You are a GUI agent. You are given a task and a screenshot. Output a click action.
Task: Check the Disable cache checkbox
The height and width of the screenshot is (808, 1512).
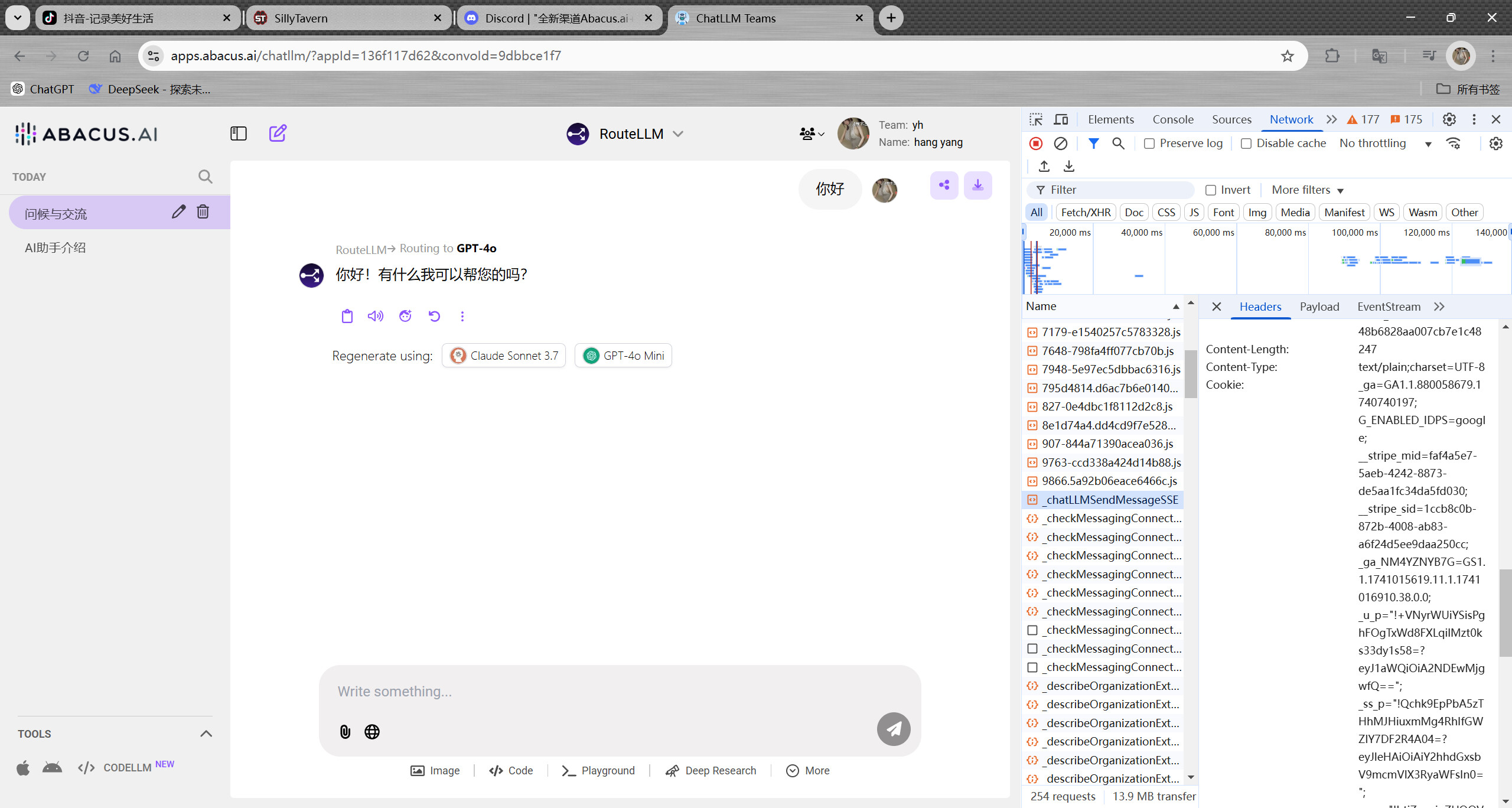1246,144
